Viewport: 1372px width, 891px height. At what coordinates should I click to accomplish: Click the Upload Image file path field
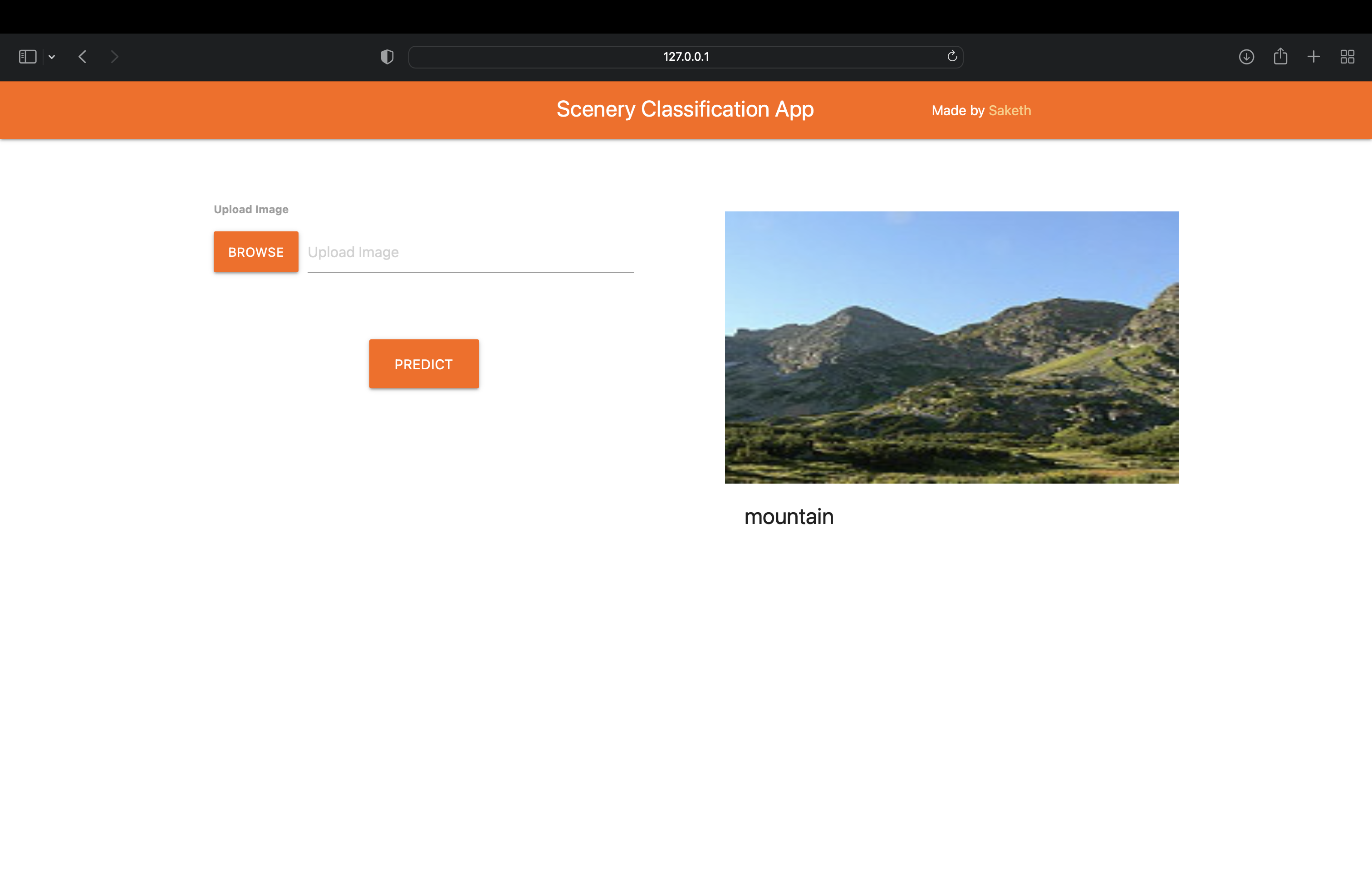[x=470, y=252]
